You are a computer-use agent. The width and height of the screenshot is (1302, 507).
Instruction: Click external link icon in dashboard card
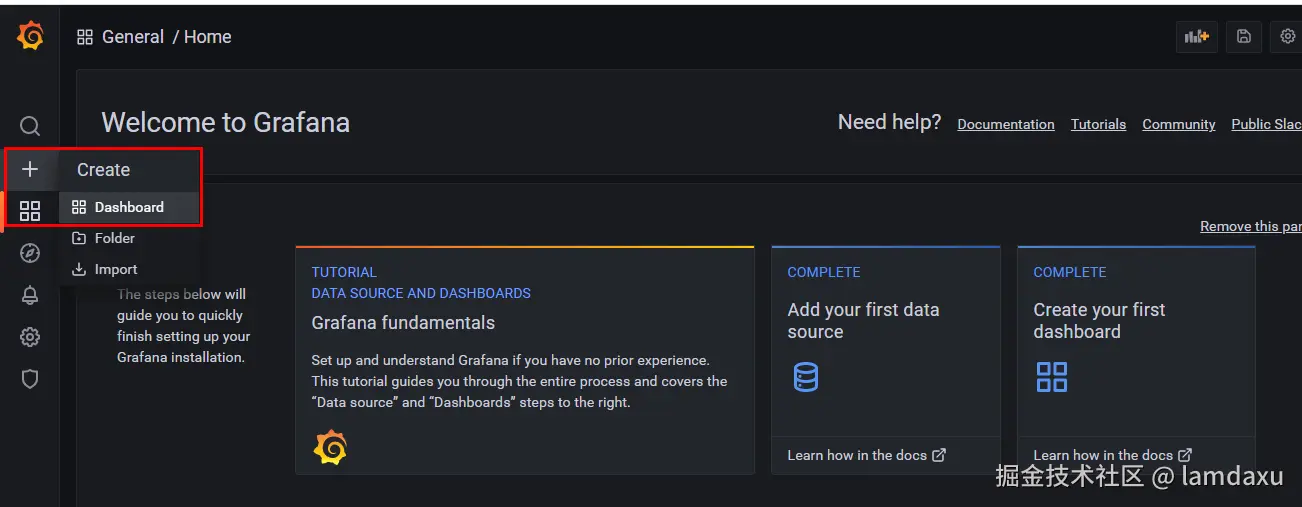[1185, 455]
